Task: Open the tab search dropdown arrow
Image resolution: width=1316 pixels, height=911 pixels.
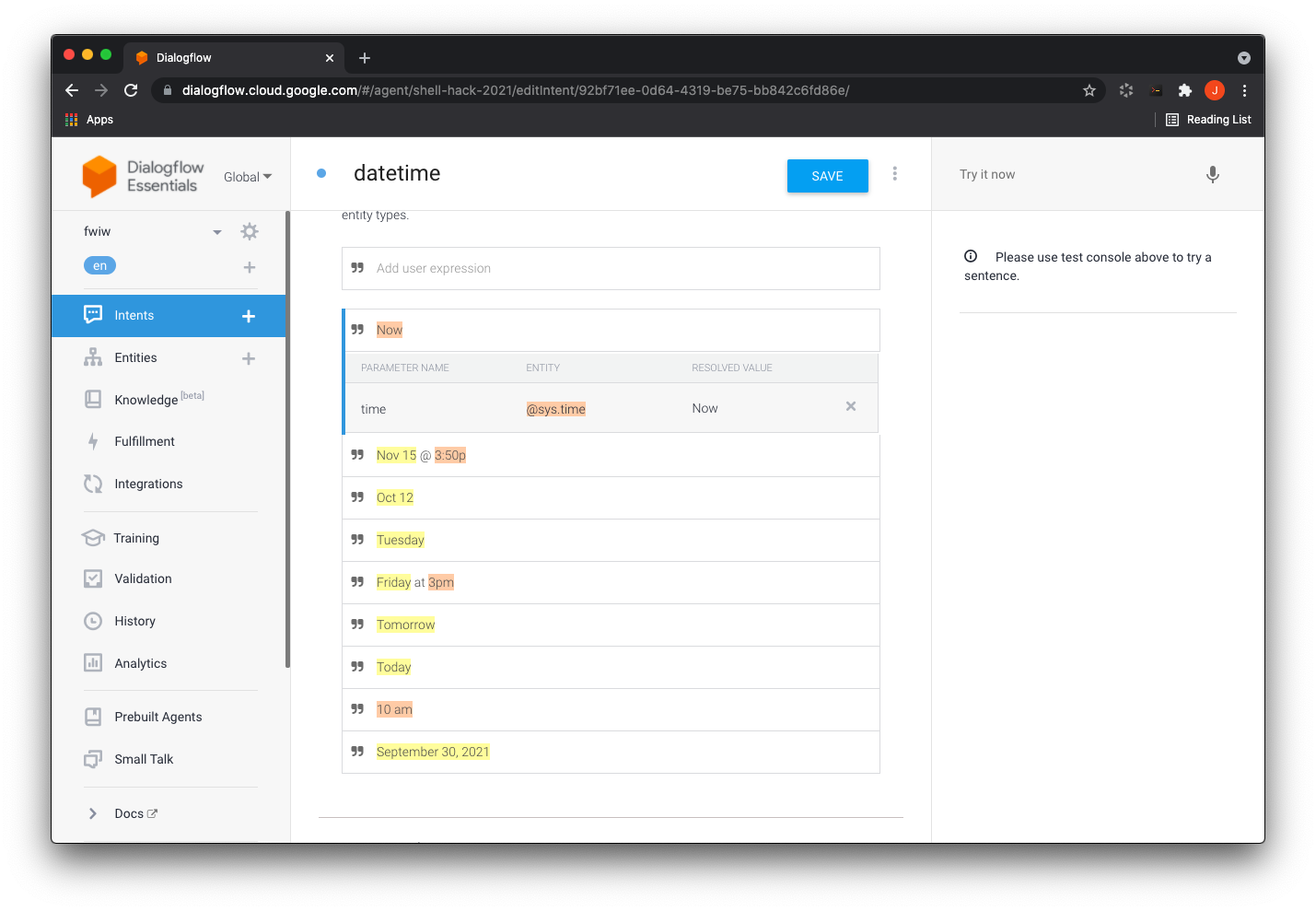Action: pos(1244,58)
